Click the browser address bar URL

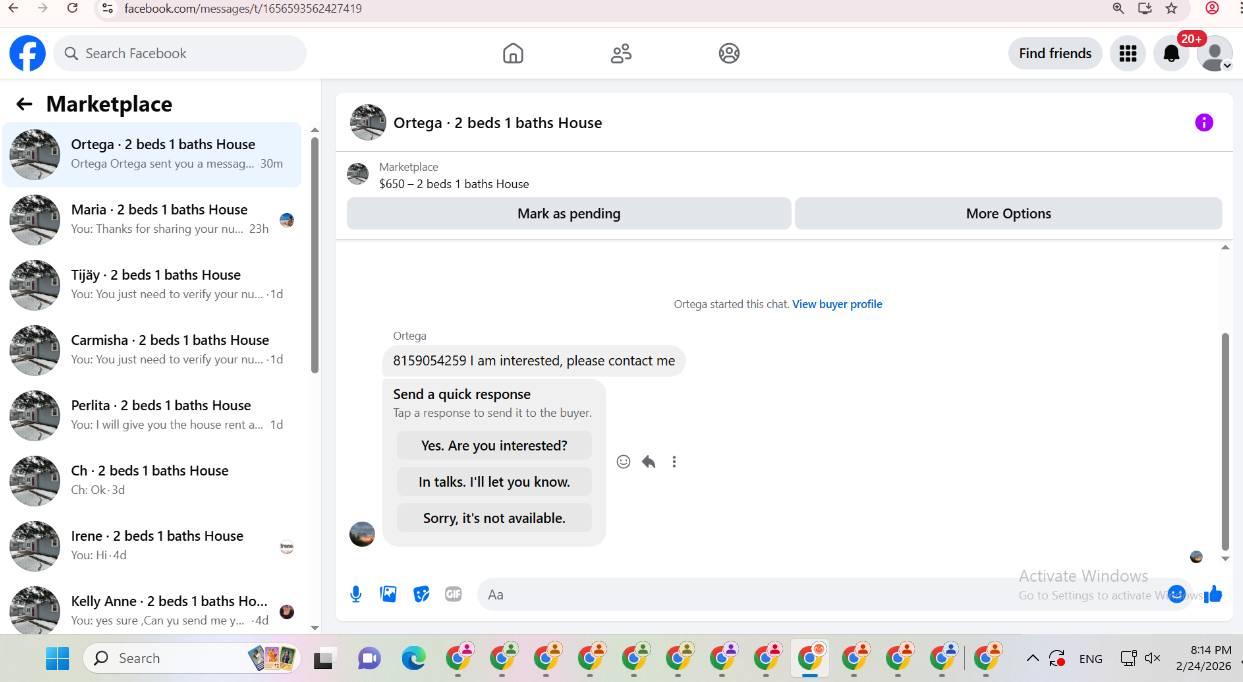coord(243,9)
